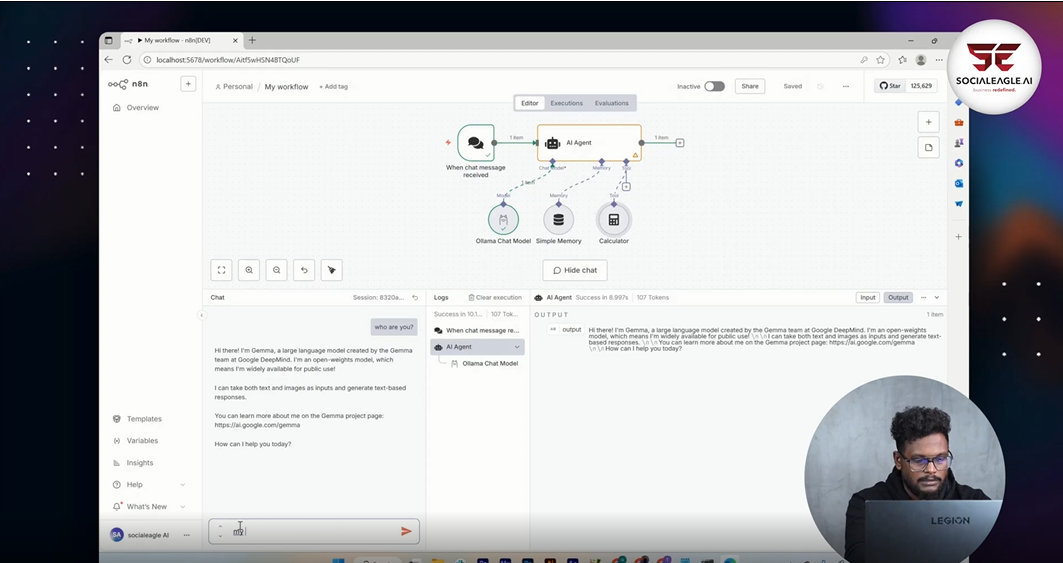Zoom out on the workflow canvas
The height and width of the screenshot is (563, 1063).
coord(277,270)
